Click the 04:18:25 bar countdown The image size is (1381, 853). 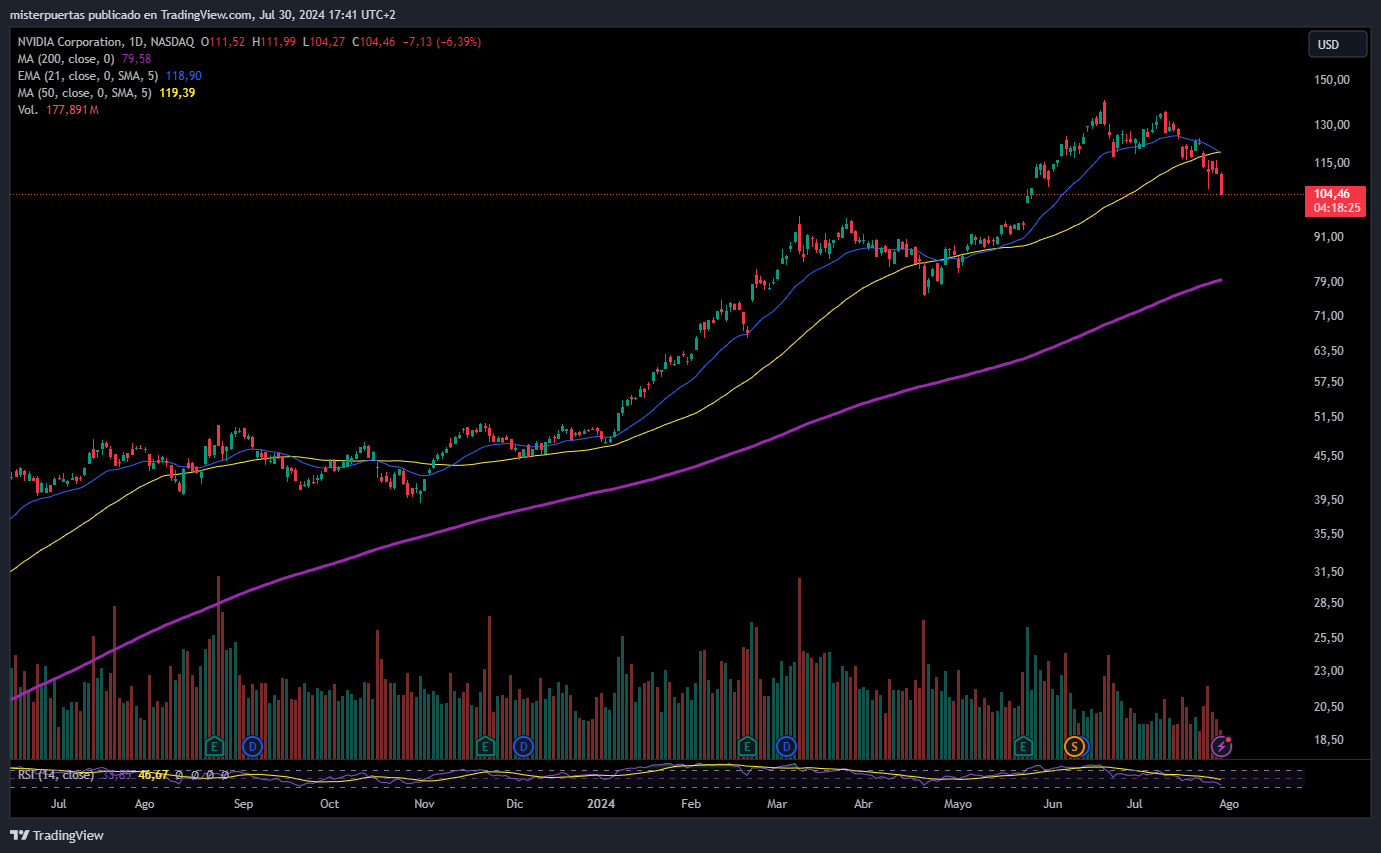click(x=1337, y=208)
